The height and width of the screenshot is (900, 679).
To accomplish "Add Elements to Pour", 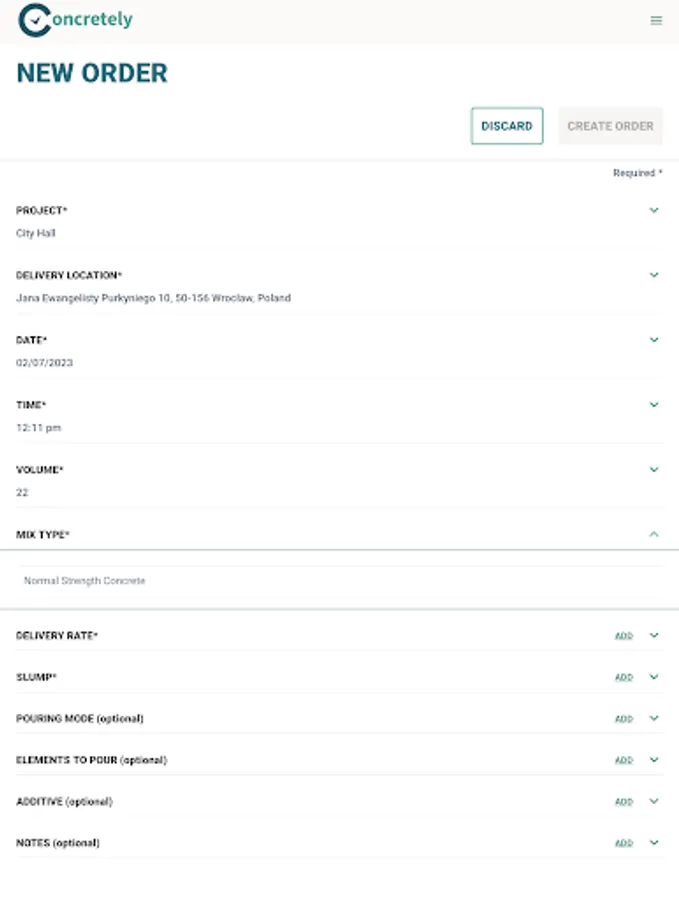I will 624,760.
